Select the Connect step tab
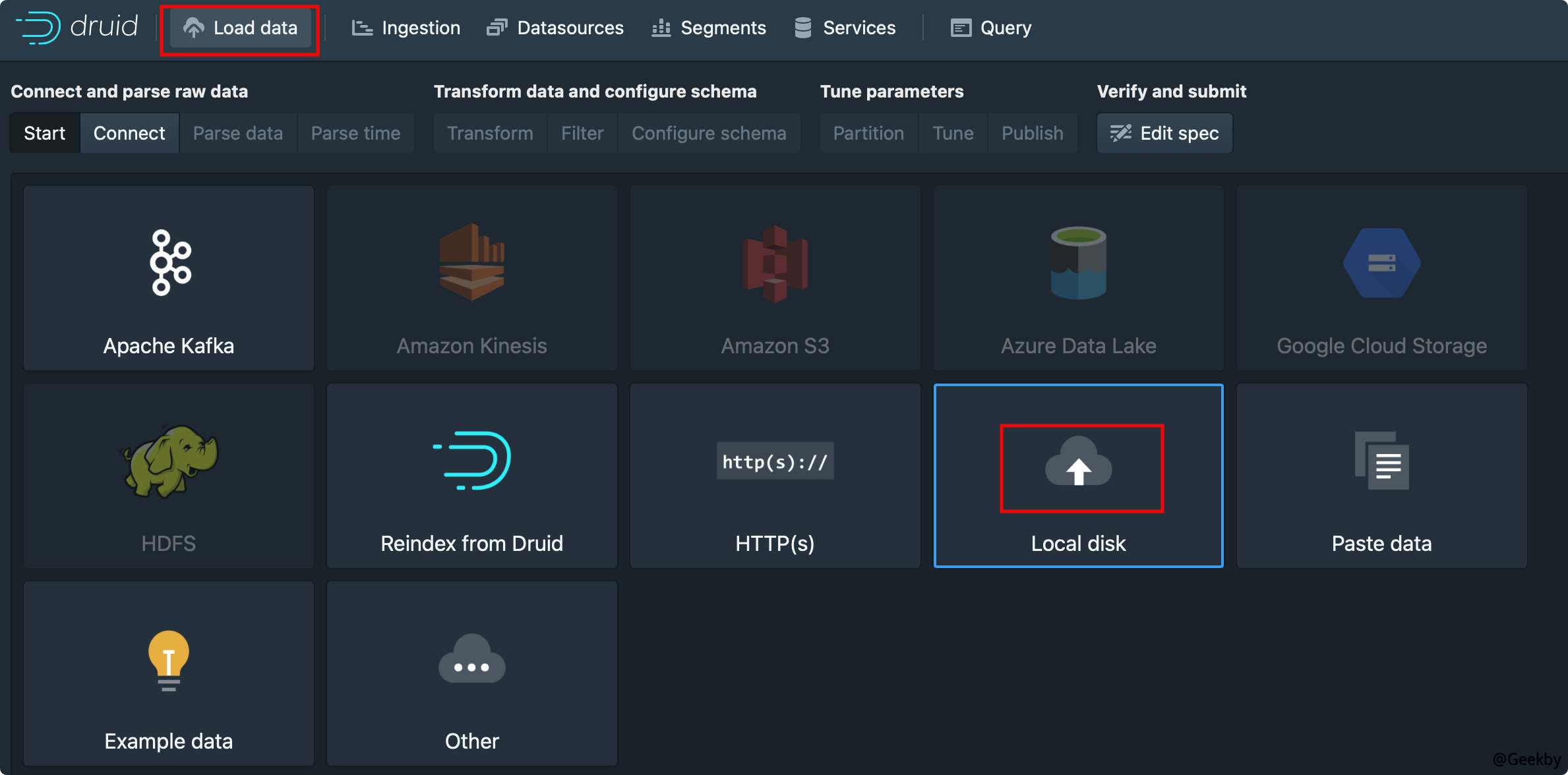The height and width of the screenshot is (775, 1568). 129,133
